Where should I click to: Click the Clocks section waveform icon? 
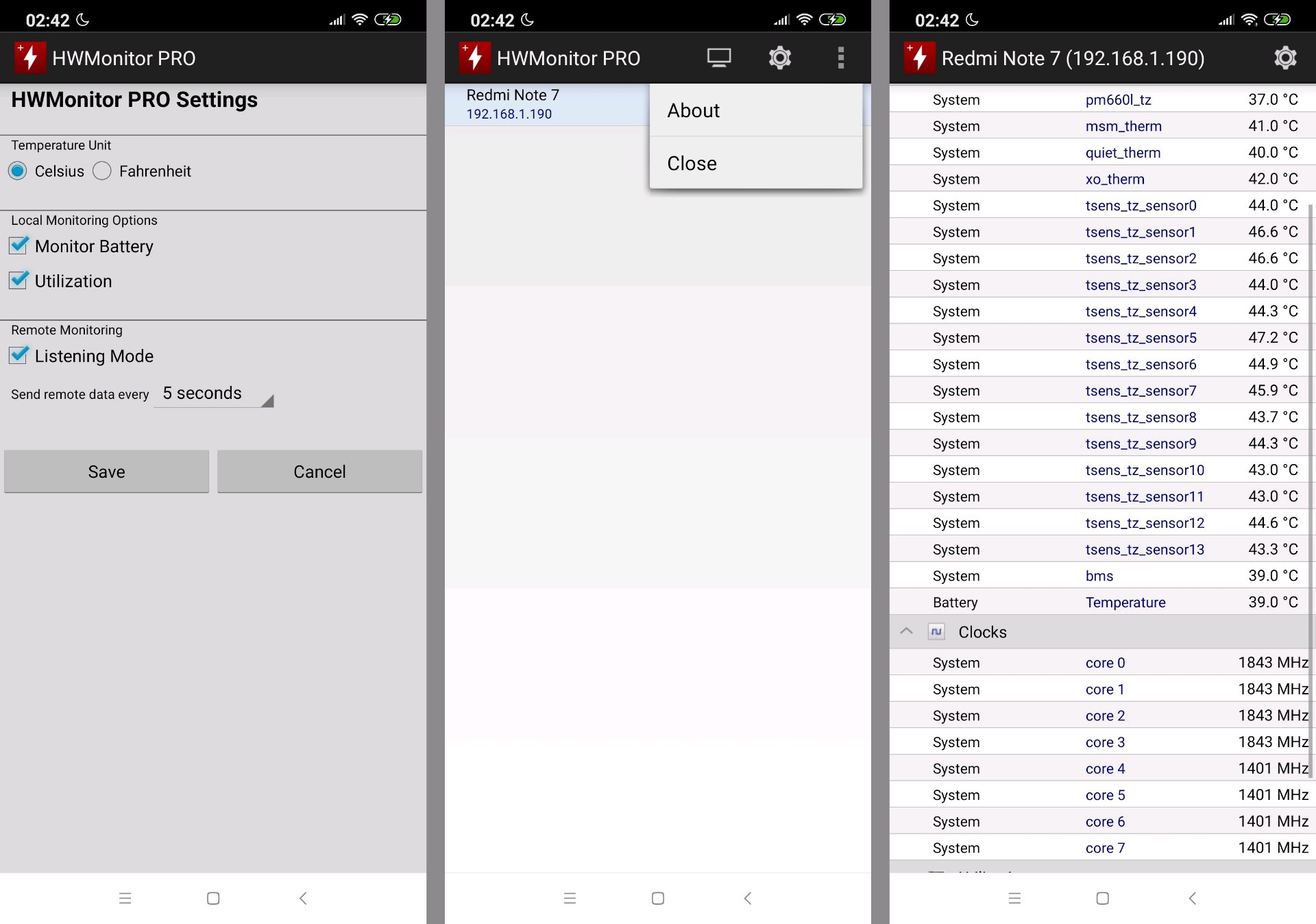[936, 631]
